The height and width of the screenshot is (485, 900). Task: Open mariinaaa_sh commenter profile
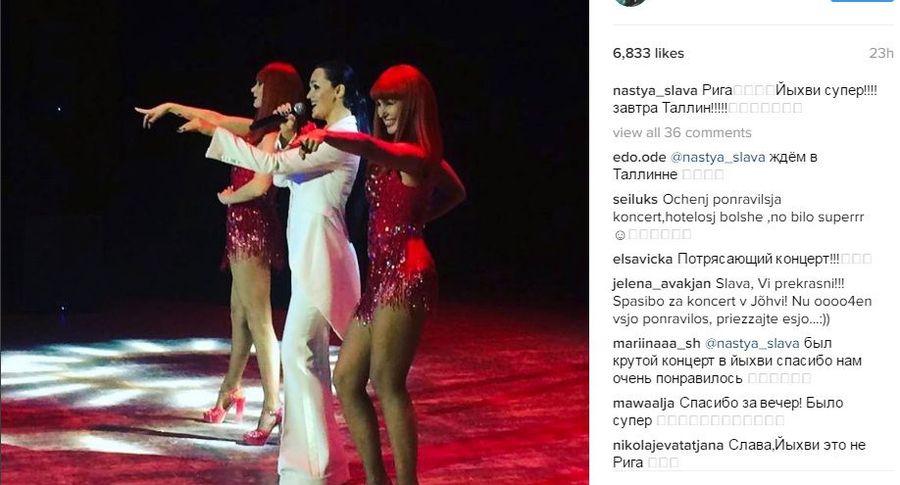(656, 344)
